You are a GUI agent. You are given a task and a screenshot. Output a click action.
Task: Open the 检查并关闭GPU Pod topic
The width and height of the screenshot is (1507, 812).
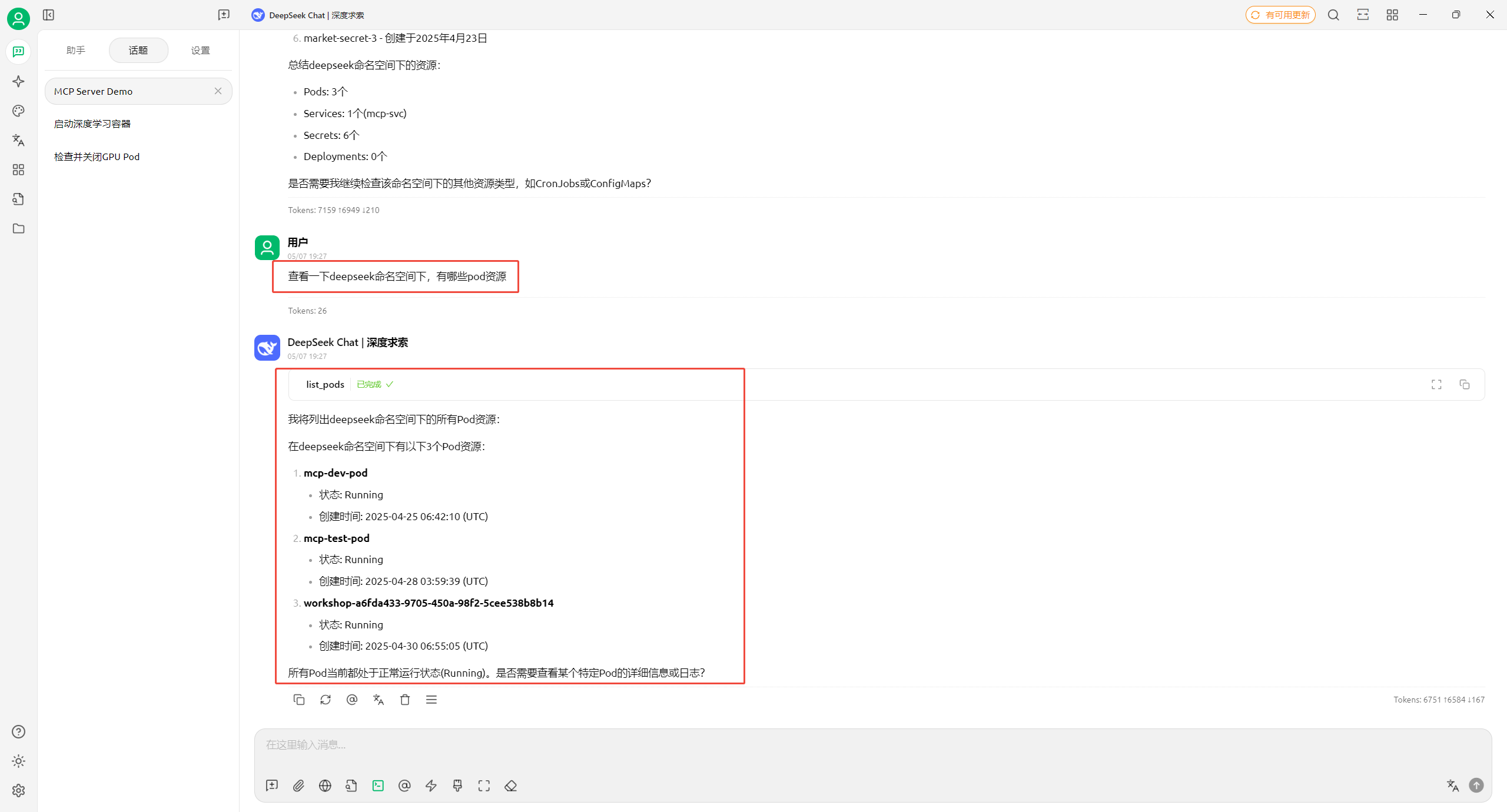pos(138,157)
